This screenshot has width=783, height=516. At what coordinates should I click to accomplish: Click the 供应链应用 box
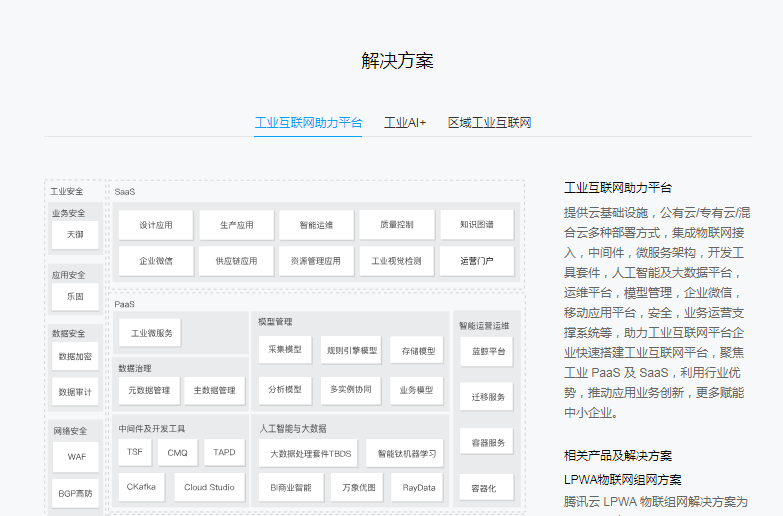point(236,261)
